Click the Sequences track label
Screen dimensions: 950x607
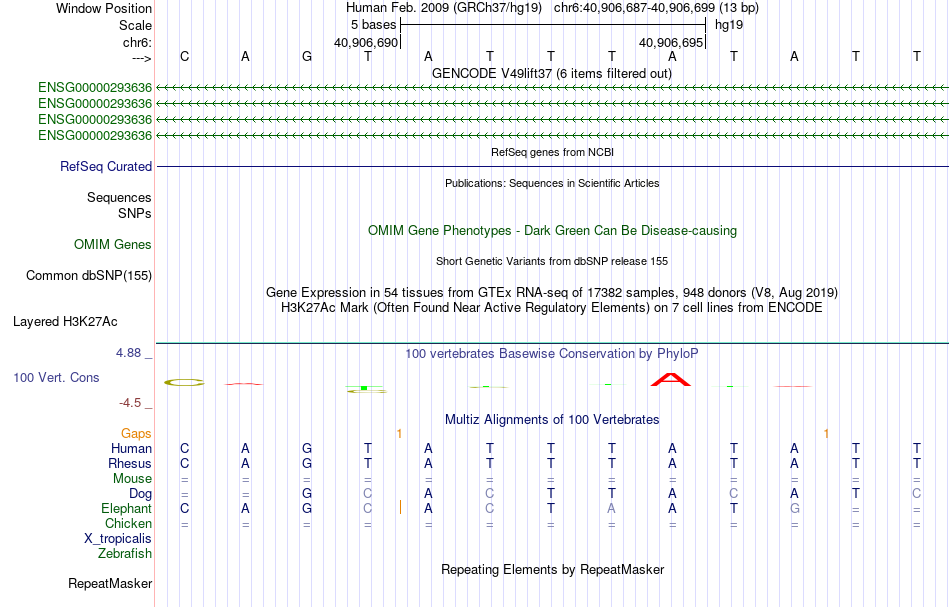(x=119, y=197)
